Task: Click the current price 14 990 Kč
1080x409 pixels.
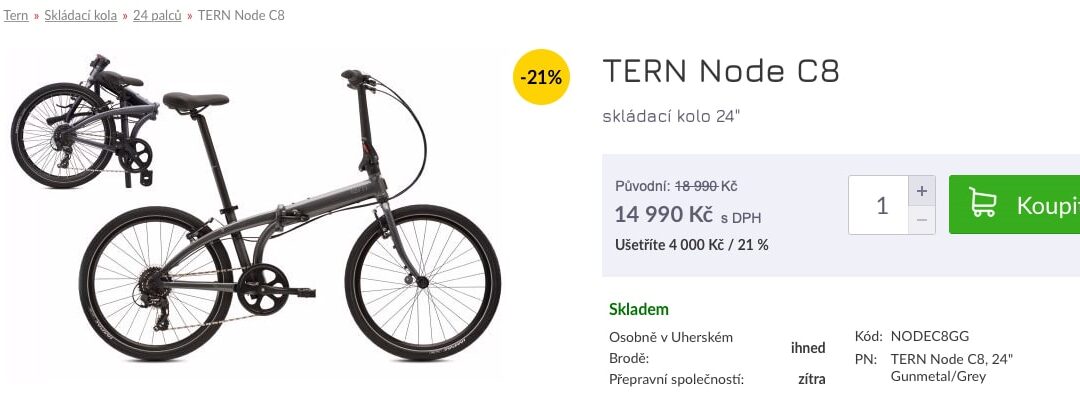Action: pos(663,214)
